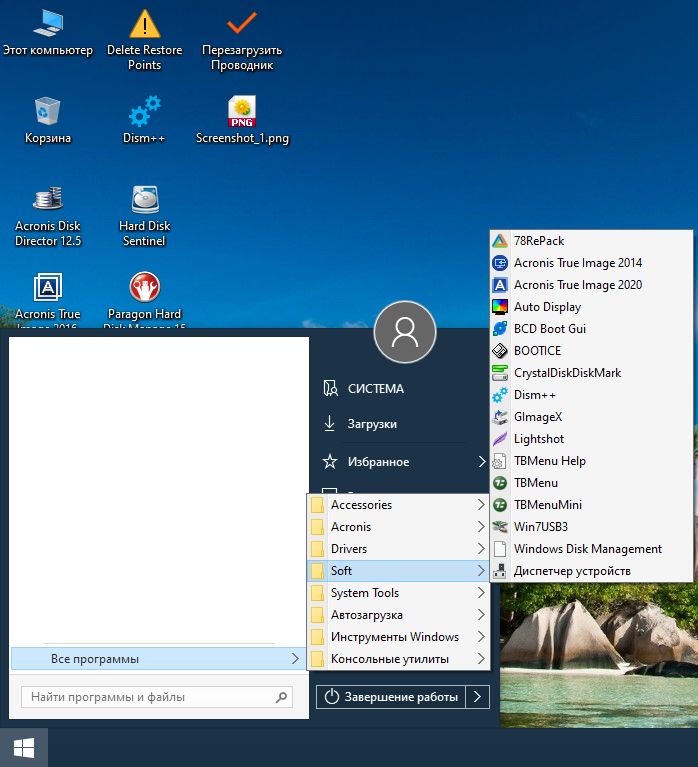
Task: Select Перезагрузить Проводник checkmark icon
Action: tap(242, 23)
